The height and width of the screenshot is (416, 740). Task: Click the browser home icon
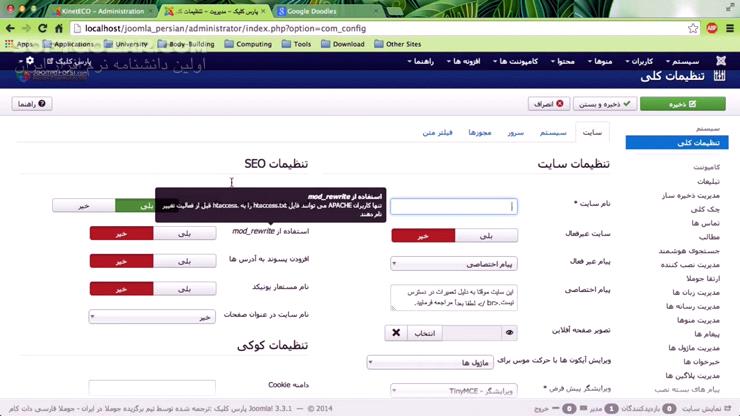tap(59, 28)
